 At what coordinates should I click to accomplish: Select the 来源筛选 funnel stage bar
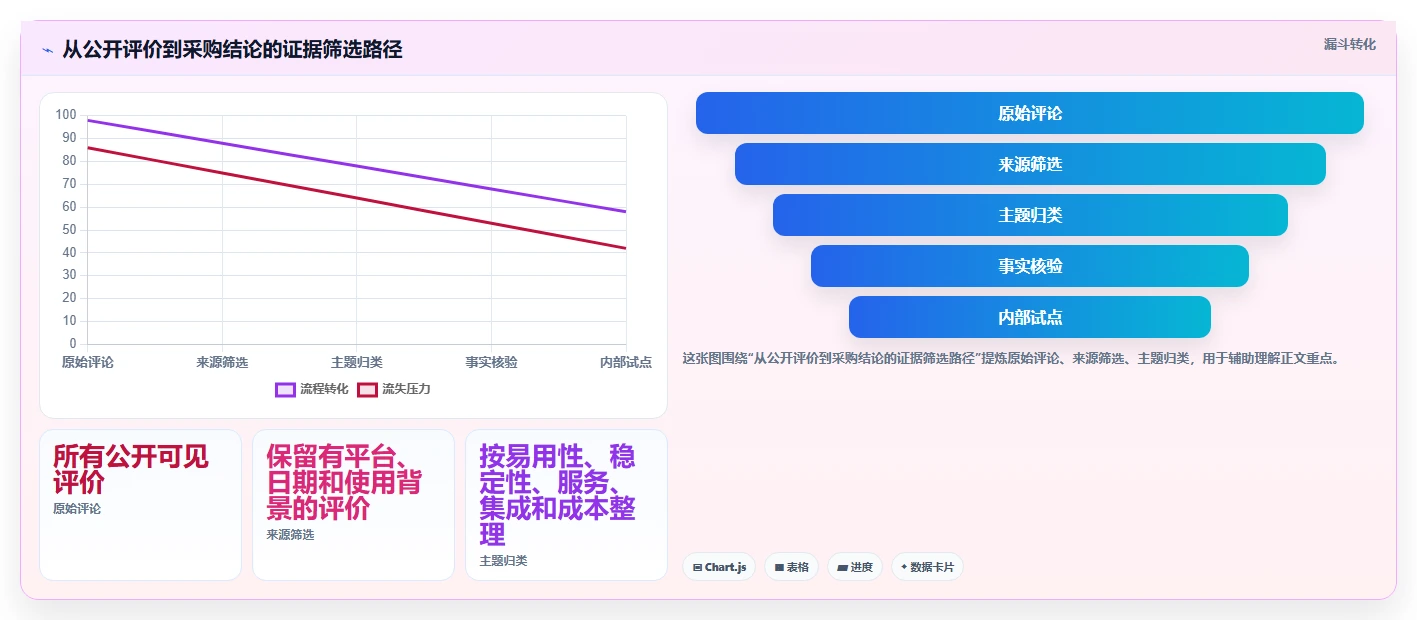tap(1030, 164)
